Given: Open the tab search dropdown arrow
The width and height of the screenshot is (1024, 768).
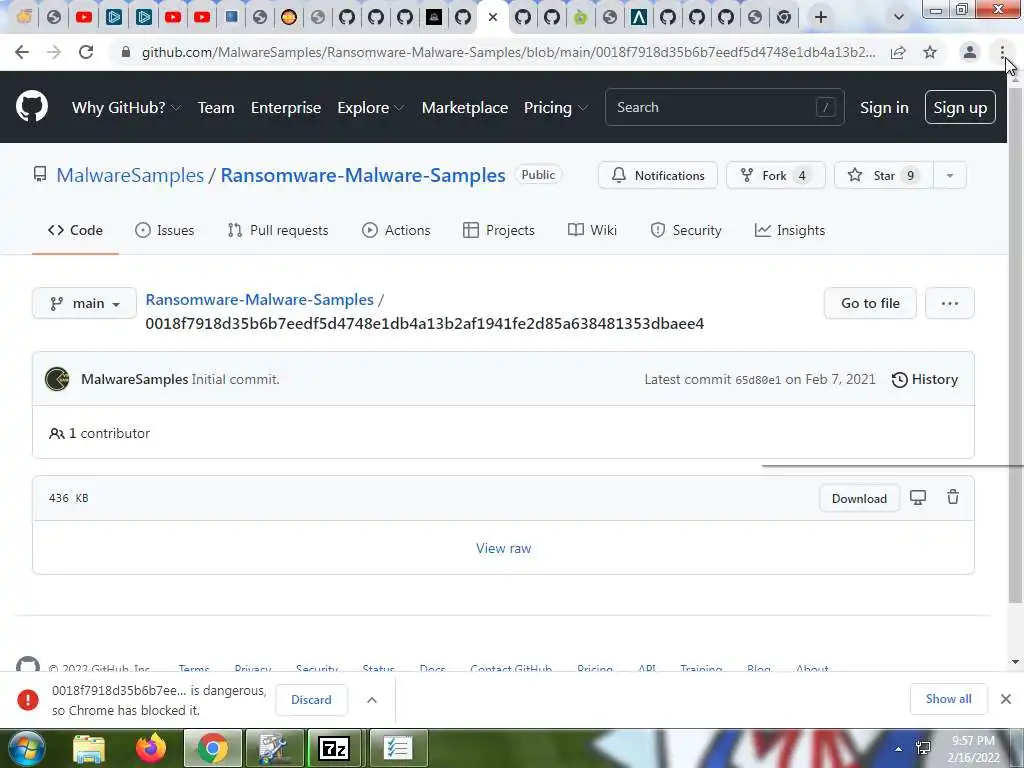Looking at the screenshot, I should (899, 17).
